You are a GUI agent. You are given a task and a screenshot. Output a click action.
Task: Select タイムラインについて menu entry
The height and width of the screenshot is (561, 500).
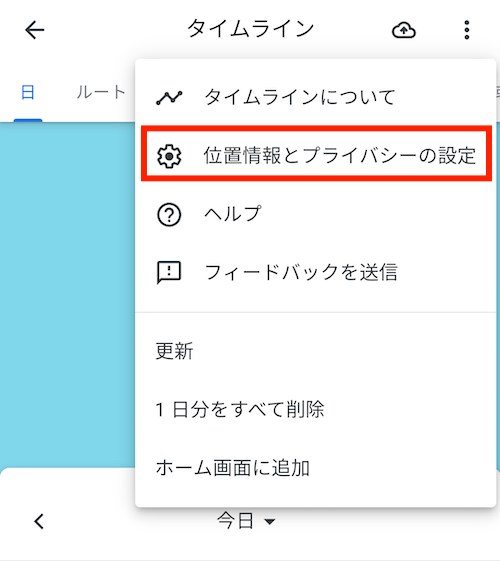click(x=316, y=97)
